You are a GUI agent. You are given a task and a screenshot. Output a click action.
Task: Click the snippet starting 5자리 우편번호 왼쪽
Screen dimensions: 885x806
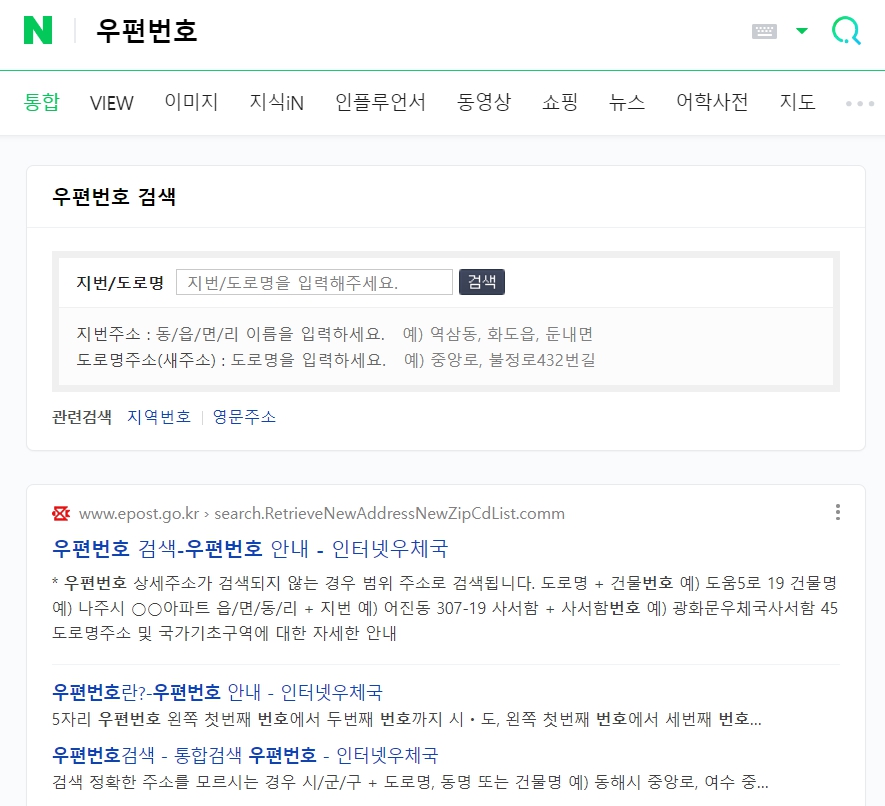point(406,719)
